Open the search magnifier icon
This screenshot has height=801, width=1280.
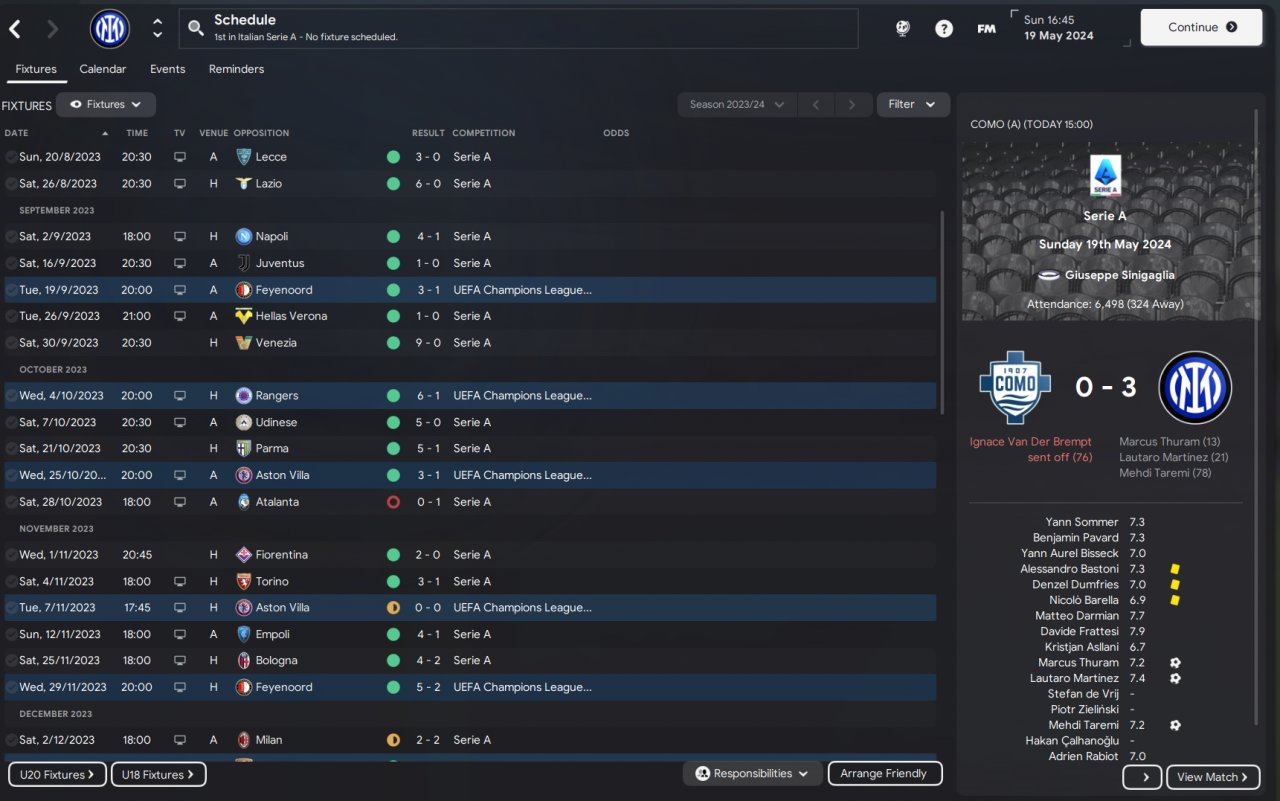pyautogui.click(x=196, y=28)
